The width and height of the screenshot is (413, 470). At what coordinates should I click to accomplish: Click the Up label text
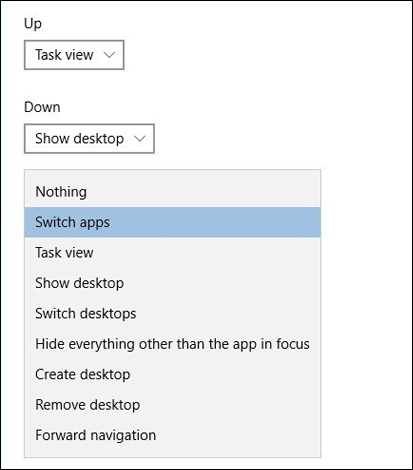33,24
